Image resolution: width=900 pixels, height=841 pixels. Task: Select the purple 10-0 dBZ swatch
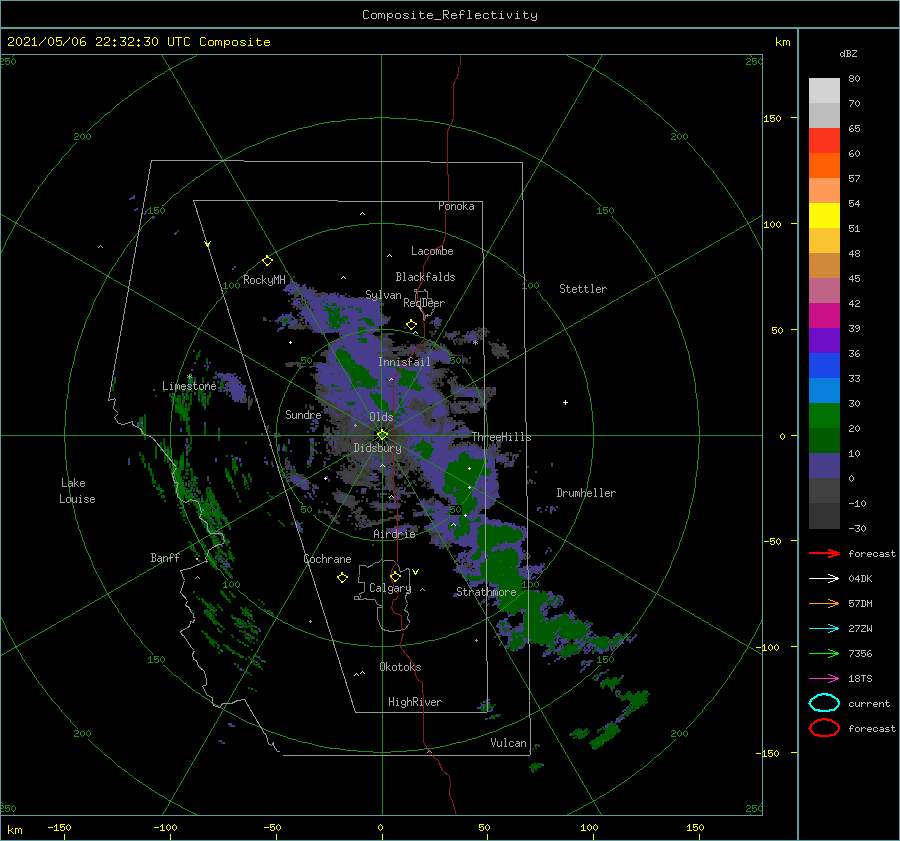click(824, 466)
